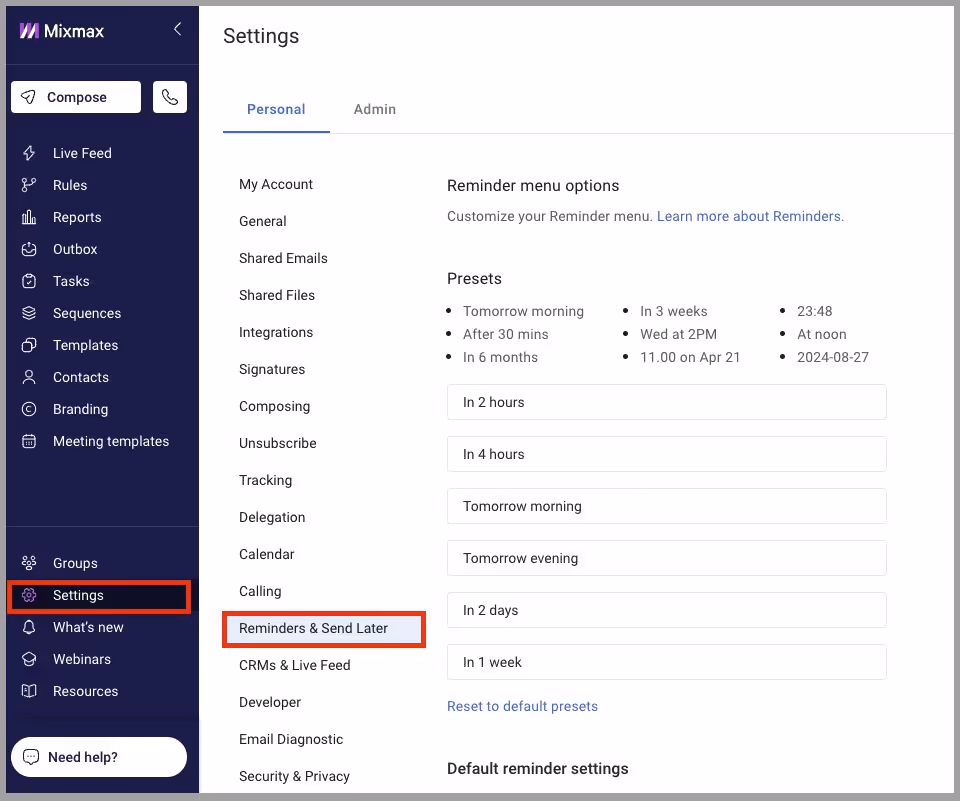960x801 pixels.
Task: Click the Rules branch icon
Action: coord(29,185)
